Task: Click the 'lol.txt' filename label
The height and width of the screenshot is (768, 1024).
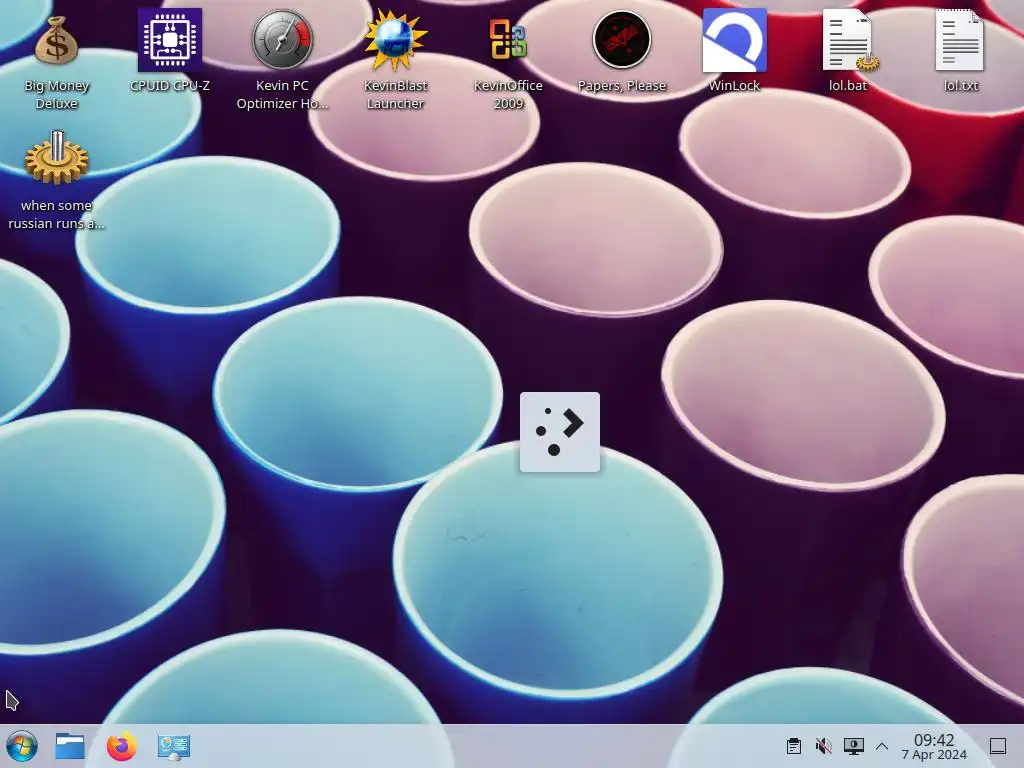Action: coord(961,86)
